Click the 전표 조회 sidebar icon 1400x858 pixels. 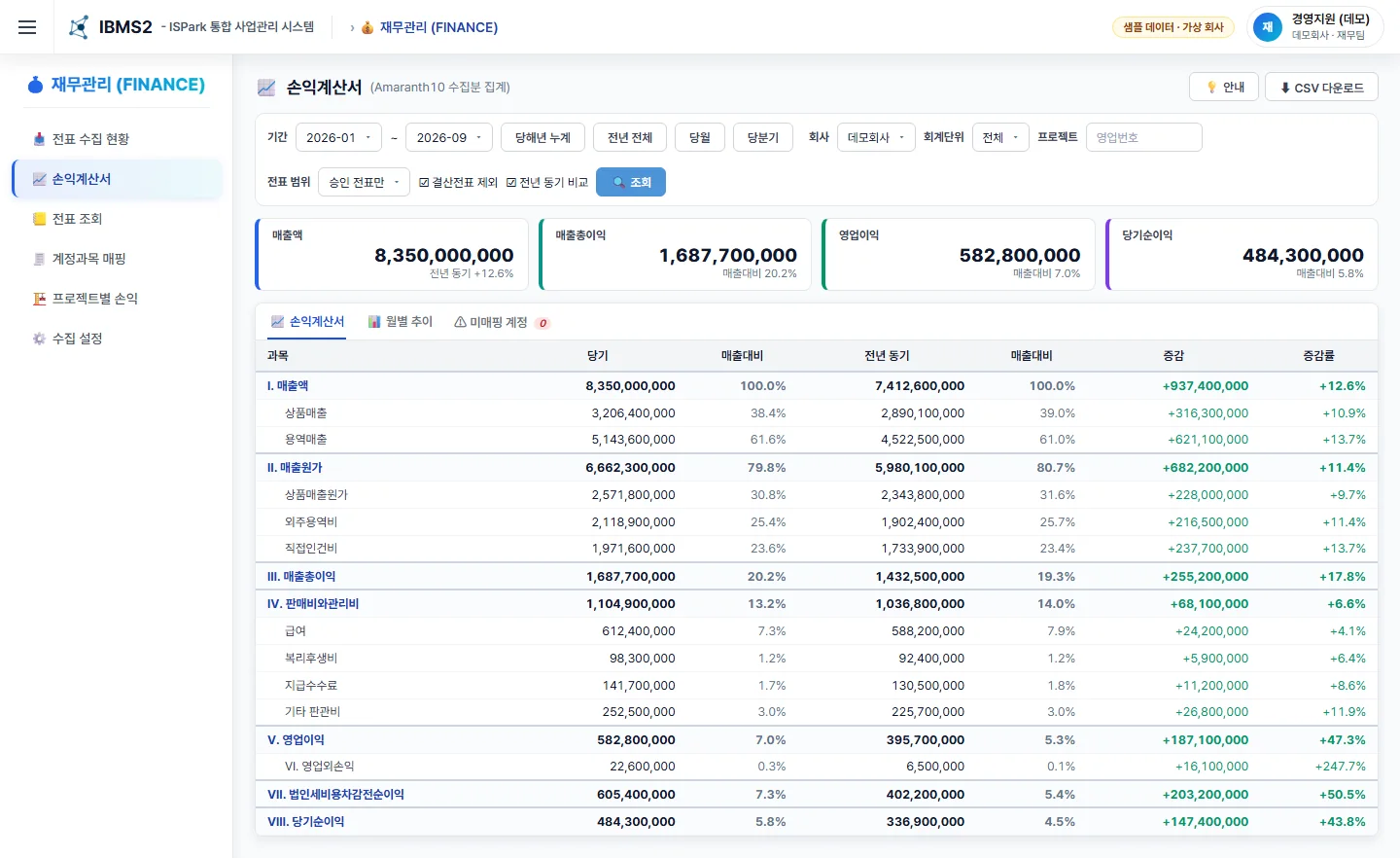[x=39, y=219]
